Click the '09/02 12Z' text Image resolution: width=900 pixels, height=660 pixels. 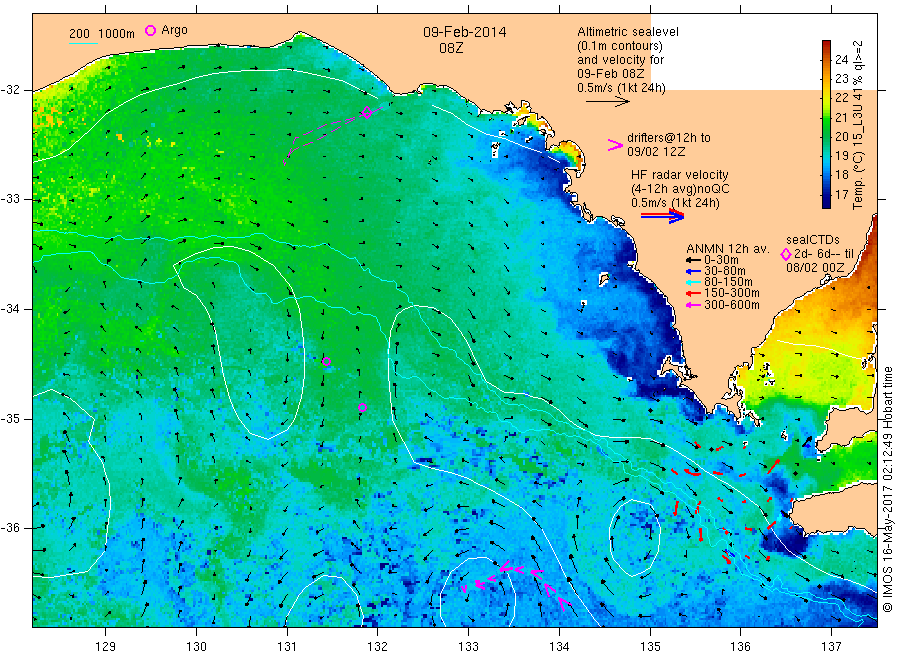(x=656, y=152)
